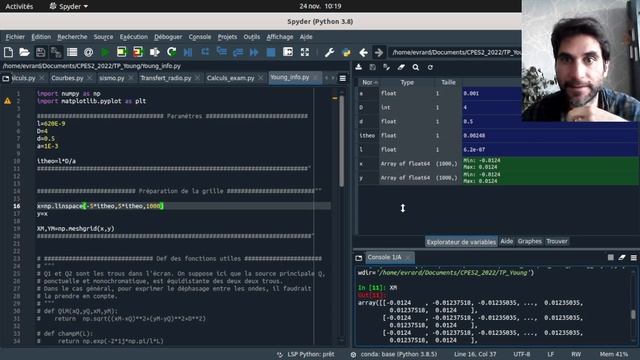Run the file with the green play button
Screen dimensions: 640x360
tap(105, 52)
